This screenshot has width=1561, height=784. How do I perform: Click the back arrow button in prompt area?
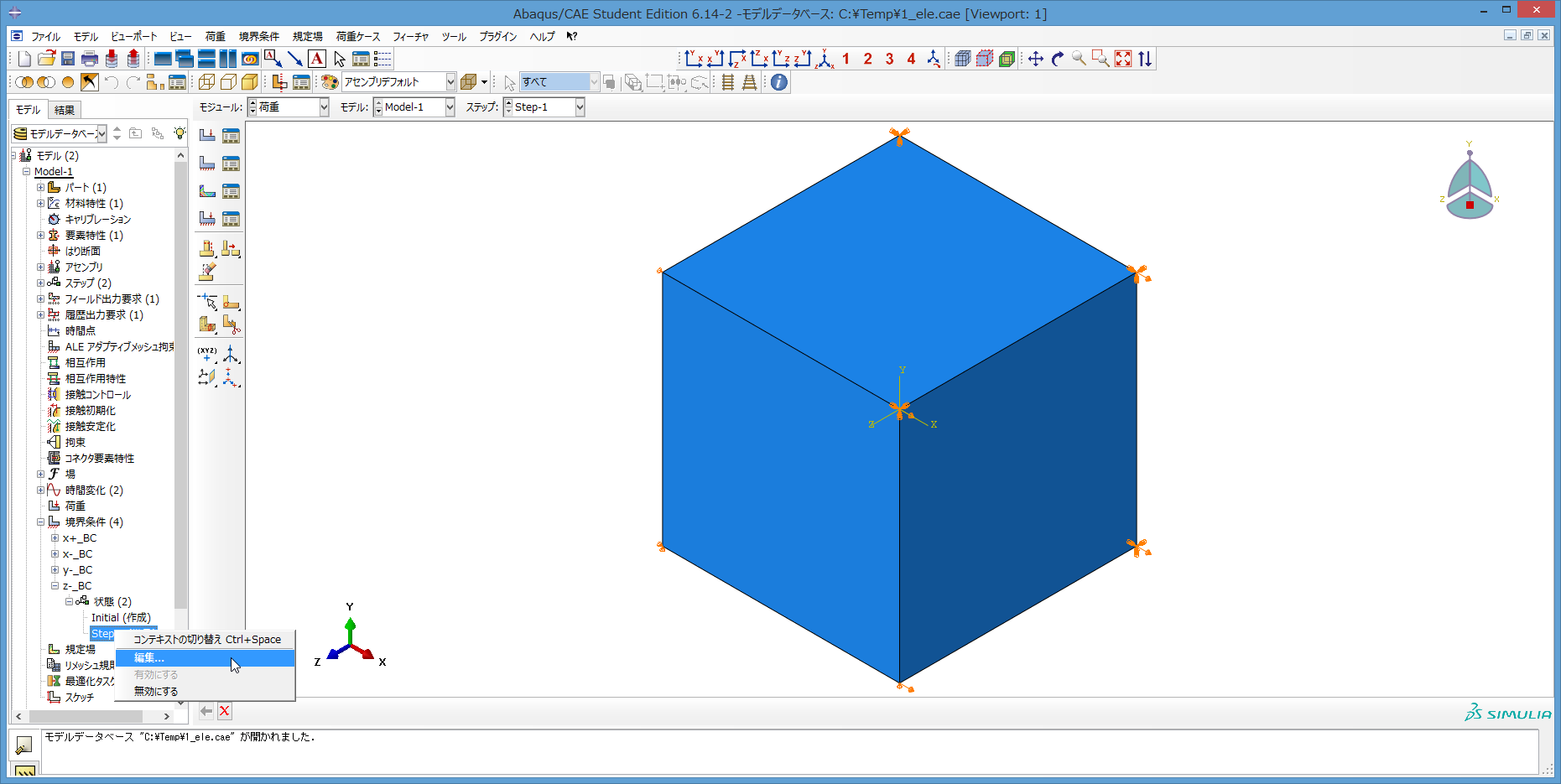pos(206,712)
